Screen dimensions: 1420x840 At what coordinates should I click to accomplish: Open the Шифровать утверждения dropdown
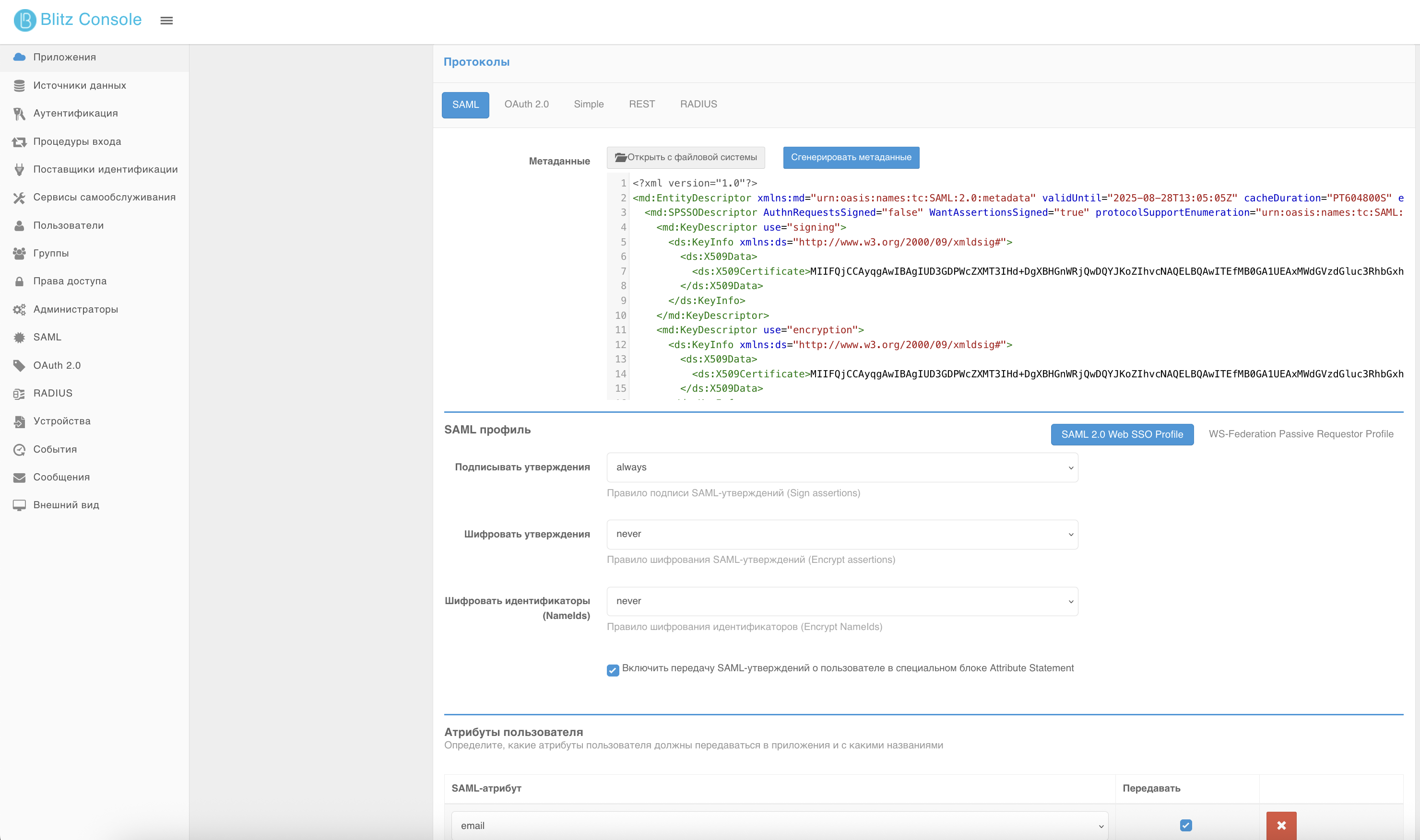point(842,534)
